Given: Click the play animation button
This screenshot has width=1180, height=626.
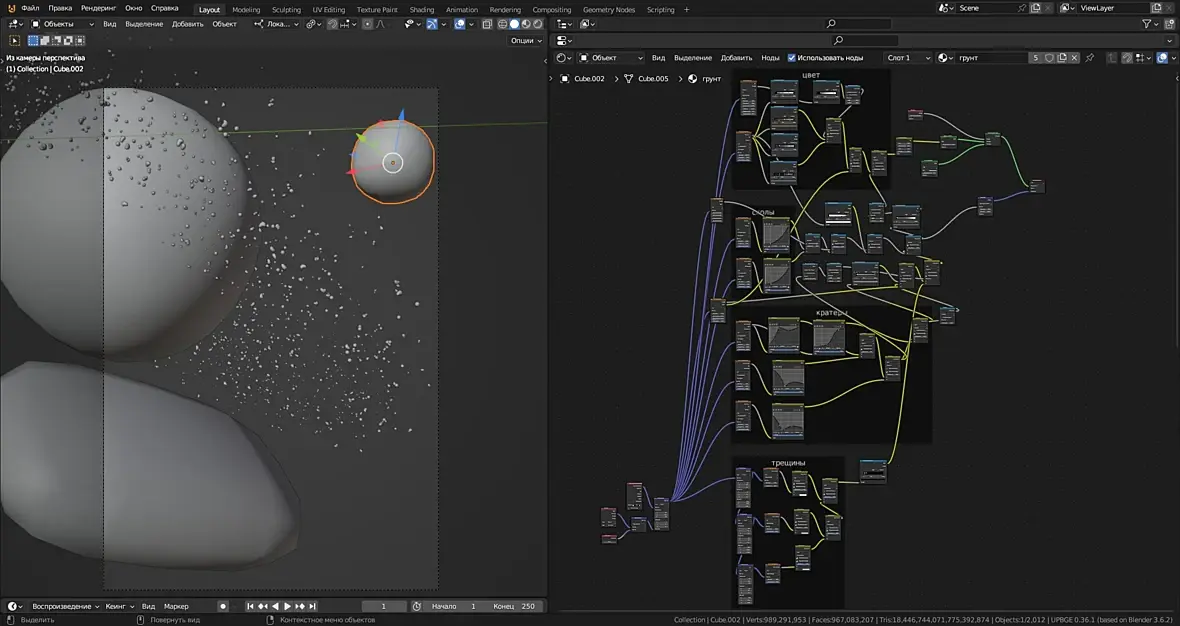Looking at the screenshot, I should [288, 606].
